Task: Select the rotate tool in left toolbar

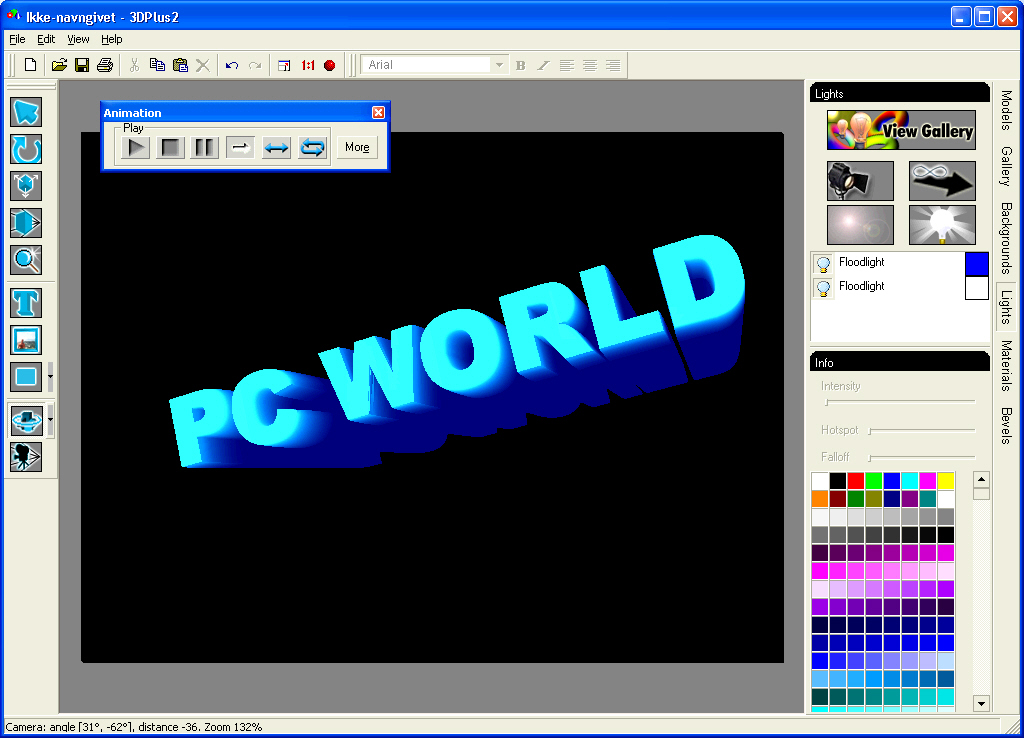Action: click(26, 149)
